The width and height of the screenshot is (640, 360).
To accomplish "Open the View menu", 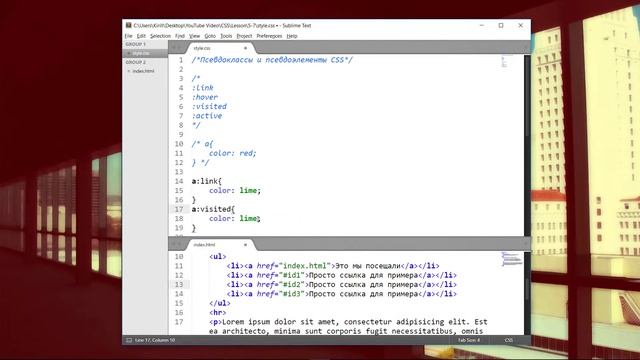I will click(x=195, y=36).
